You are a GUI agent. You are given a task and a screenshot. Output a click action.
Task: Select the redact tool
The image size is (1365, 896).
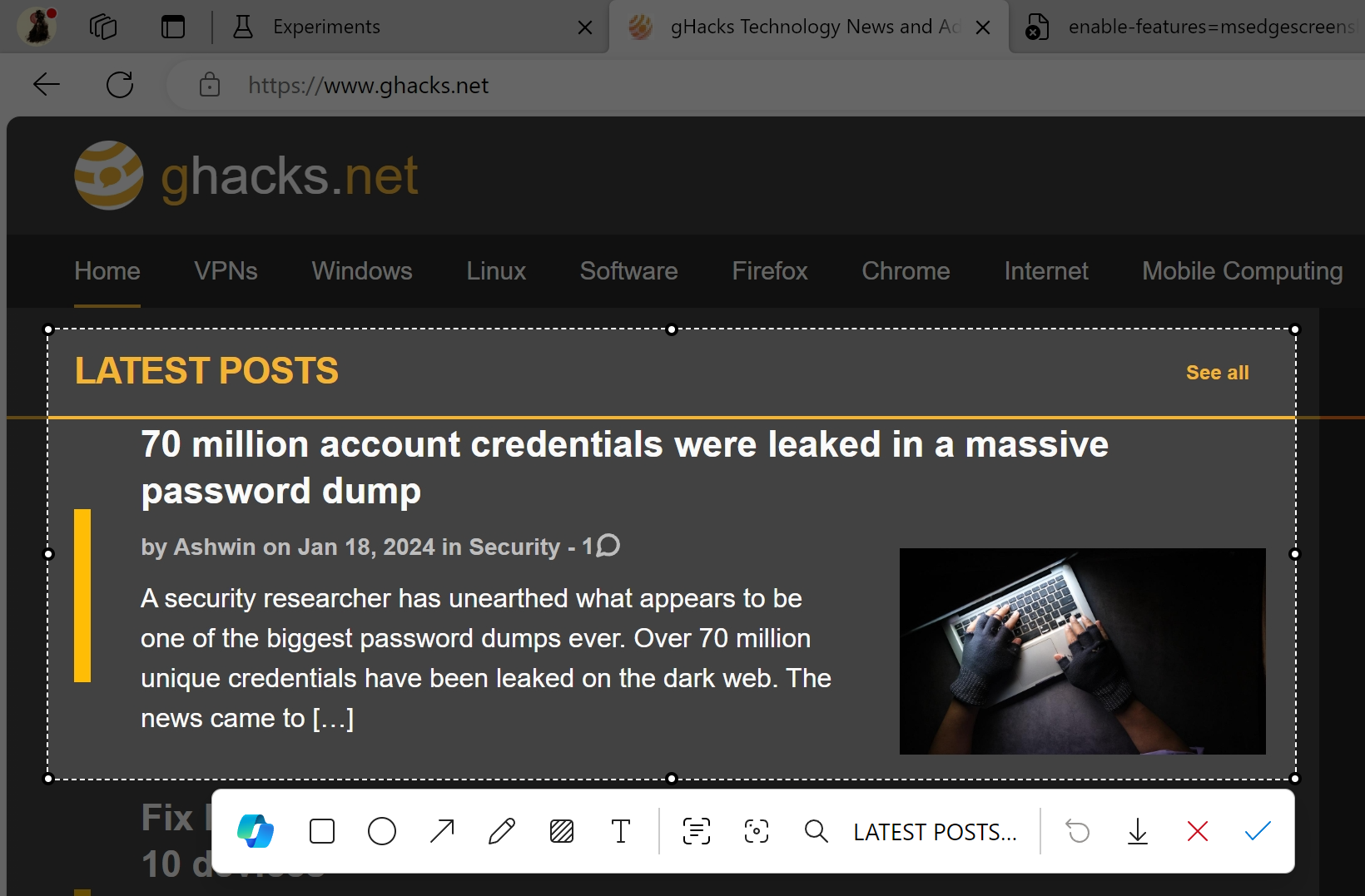tap(562, 831)
